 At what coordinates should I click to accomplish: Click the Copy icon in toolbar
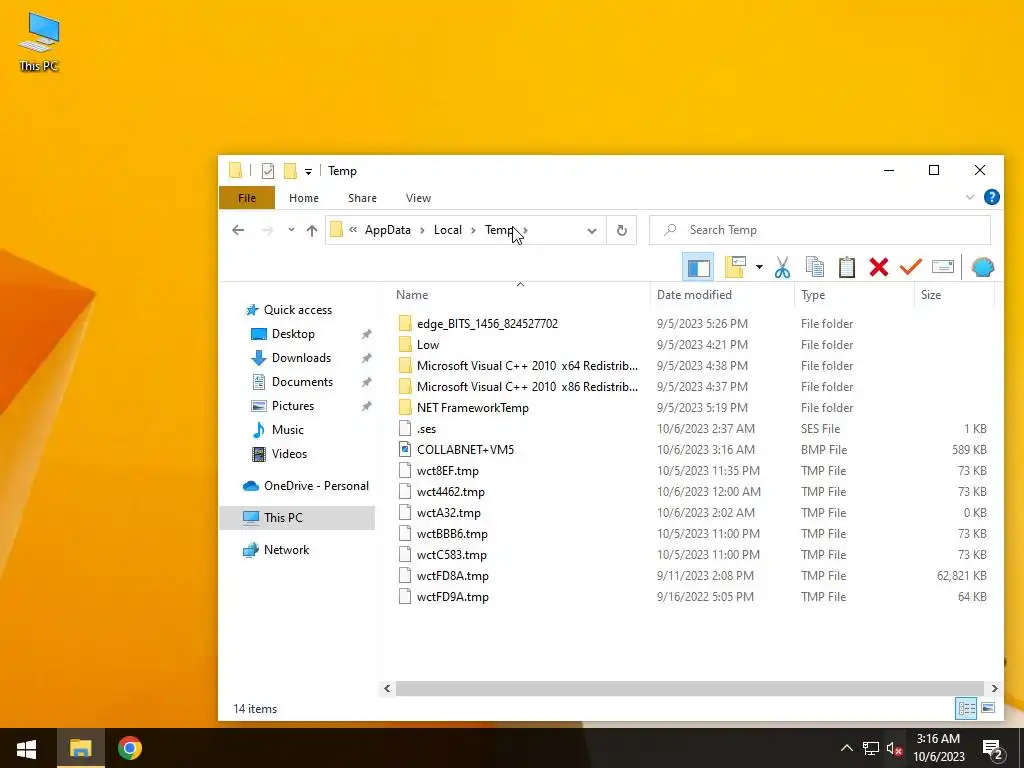tap(814, 267)
